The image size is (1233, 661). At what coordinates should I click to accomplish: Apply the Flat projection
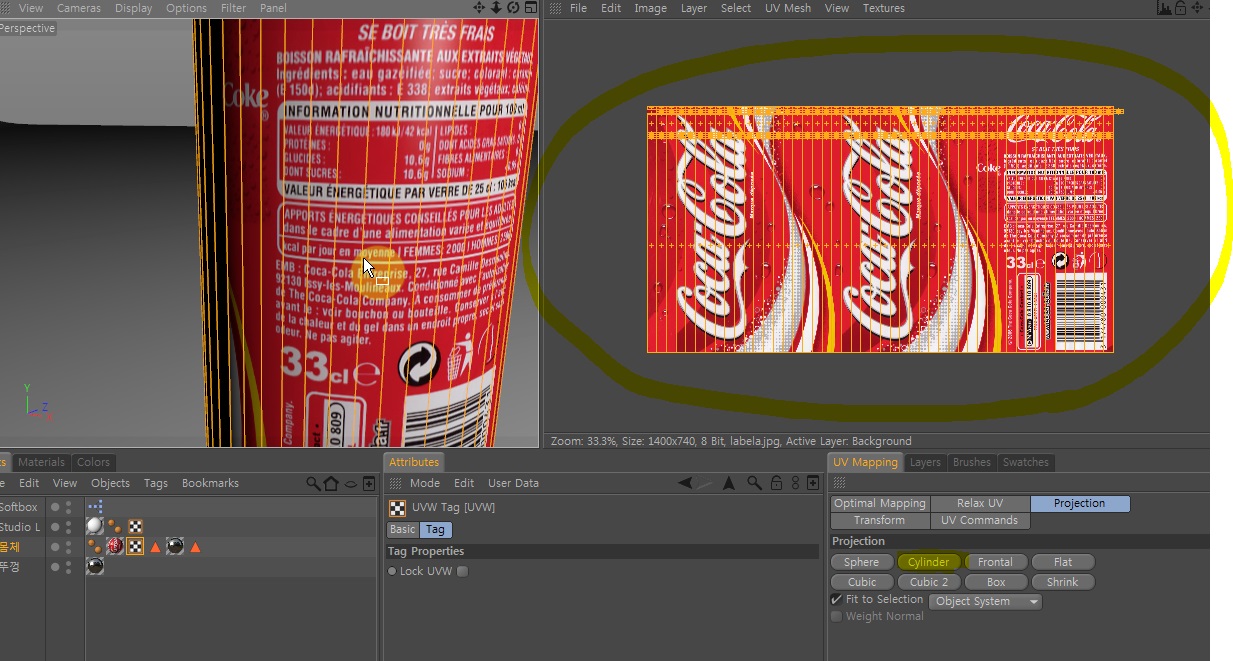tap(1063, 562)
